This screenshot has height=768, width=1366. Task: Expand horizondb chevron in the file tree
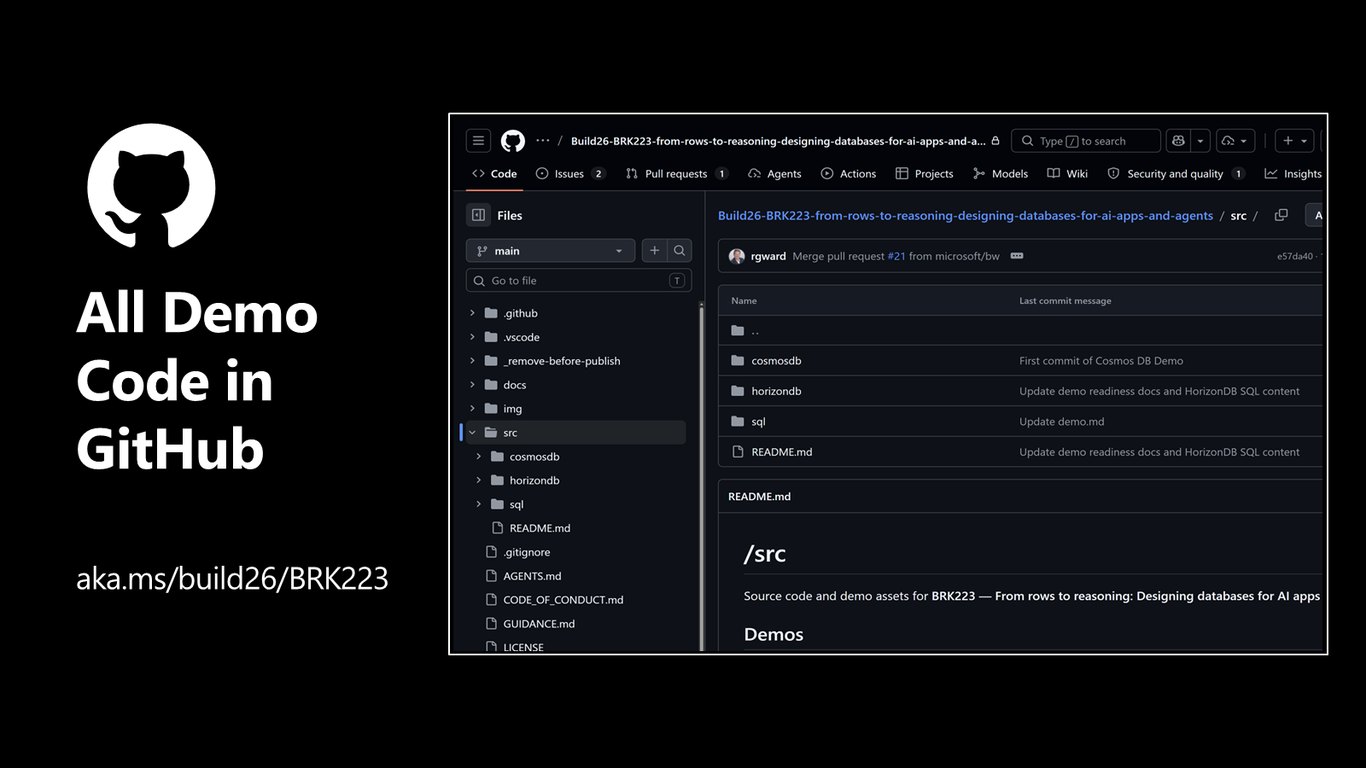[x=478, y=481]
